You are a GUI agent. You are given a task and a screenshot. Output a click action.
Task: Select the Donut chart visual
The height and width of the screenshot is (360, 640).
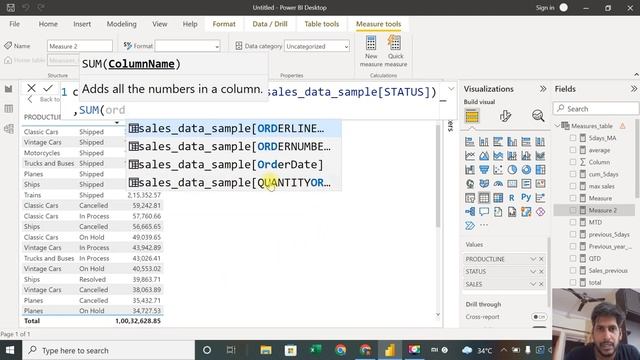(x=526, y=170)
